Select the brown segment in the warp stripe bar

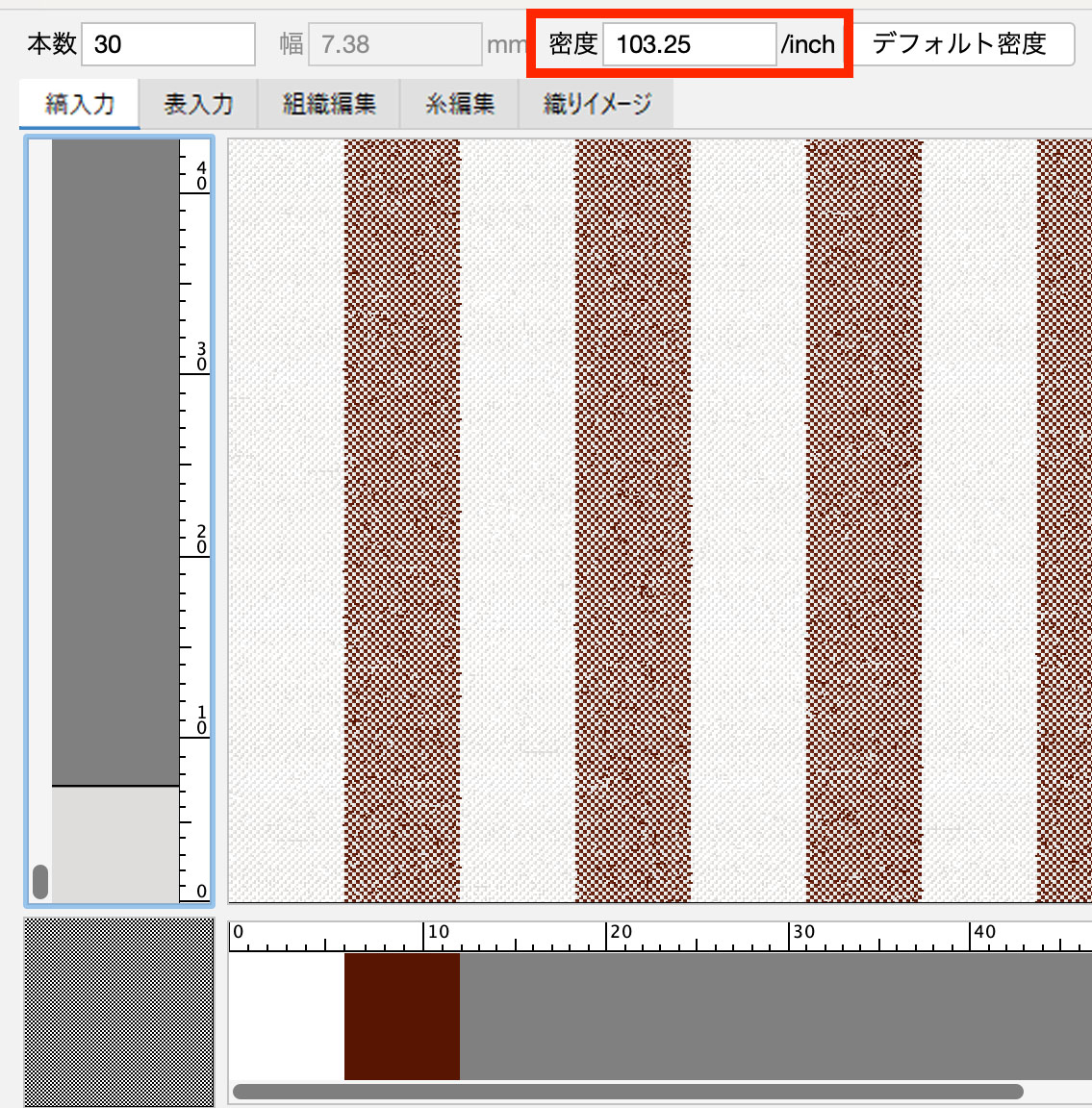[x=401, y=1016]
